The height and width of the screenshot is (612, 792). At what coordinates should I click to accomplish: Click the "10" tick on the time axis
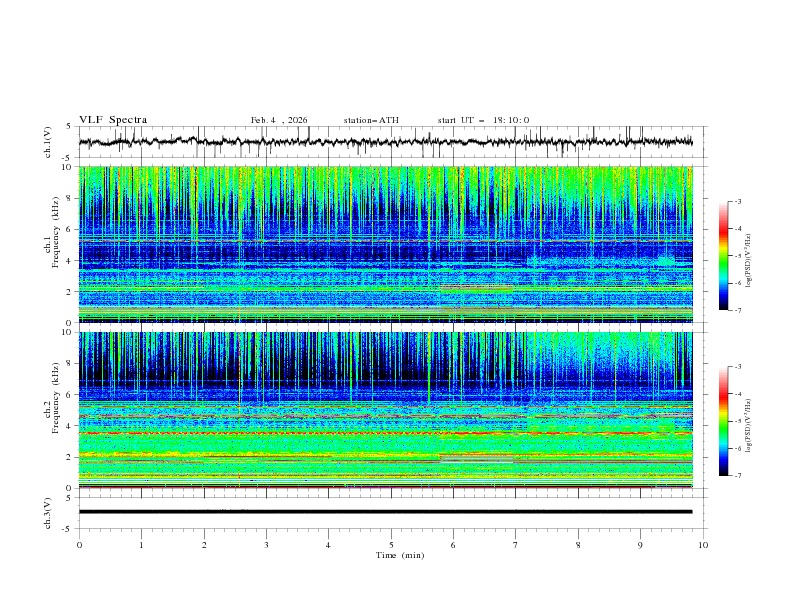click(703, 545)
